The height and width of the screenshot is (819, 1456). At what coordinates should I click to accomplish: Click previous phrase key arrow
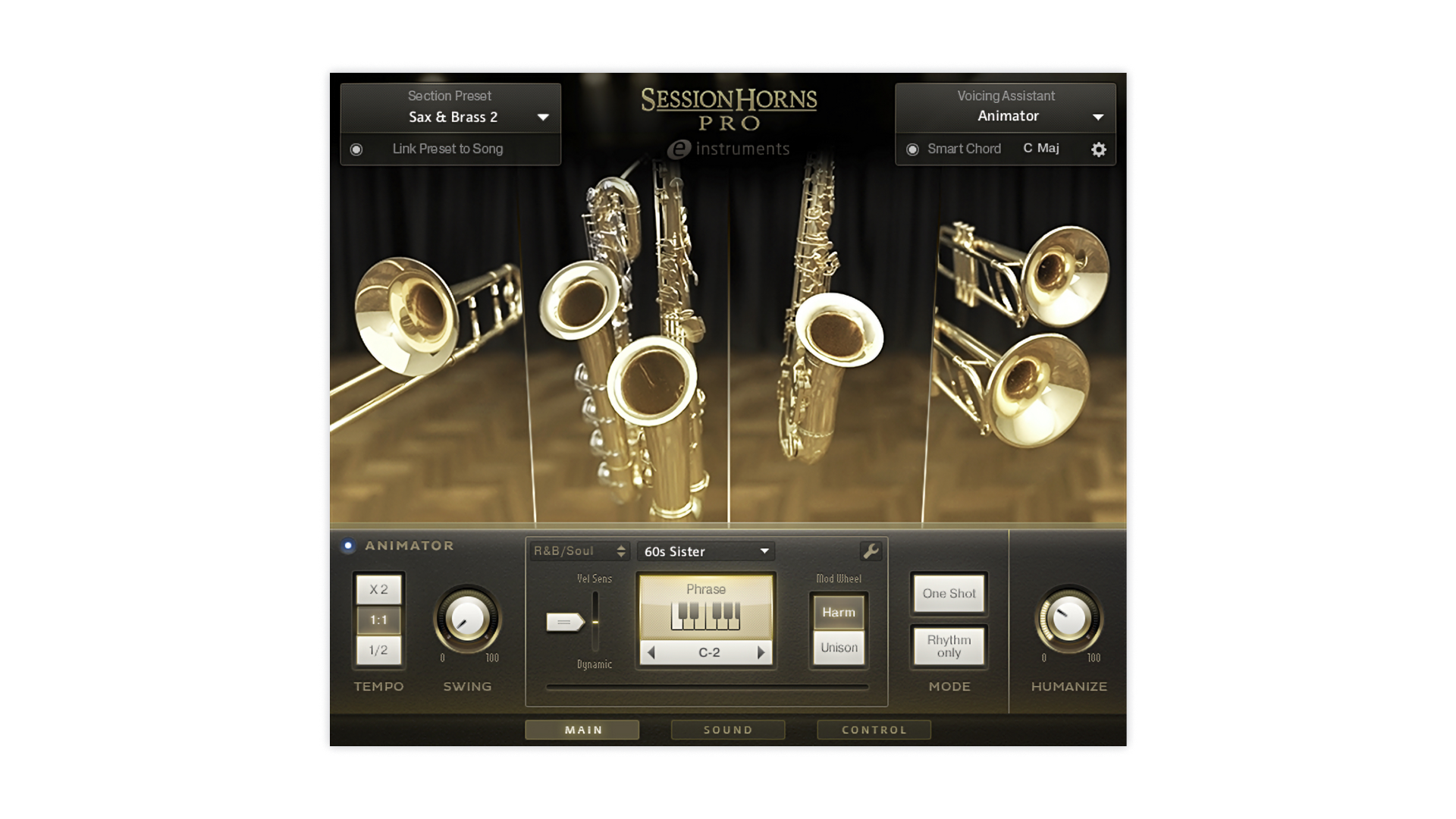(x=651, y=652)
